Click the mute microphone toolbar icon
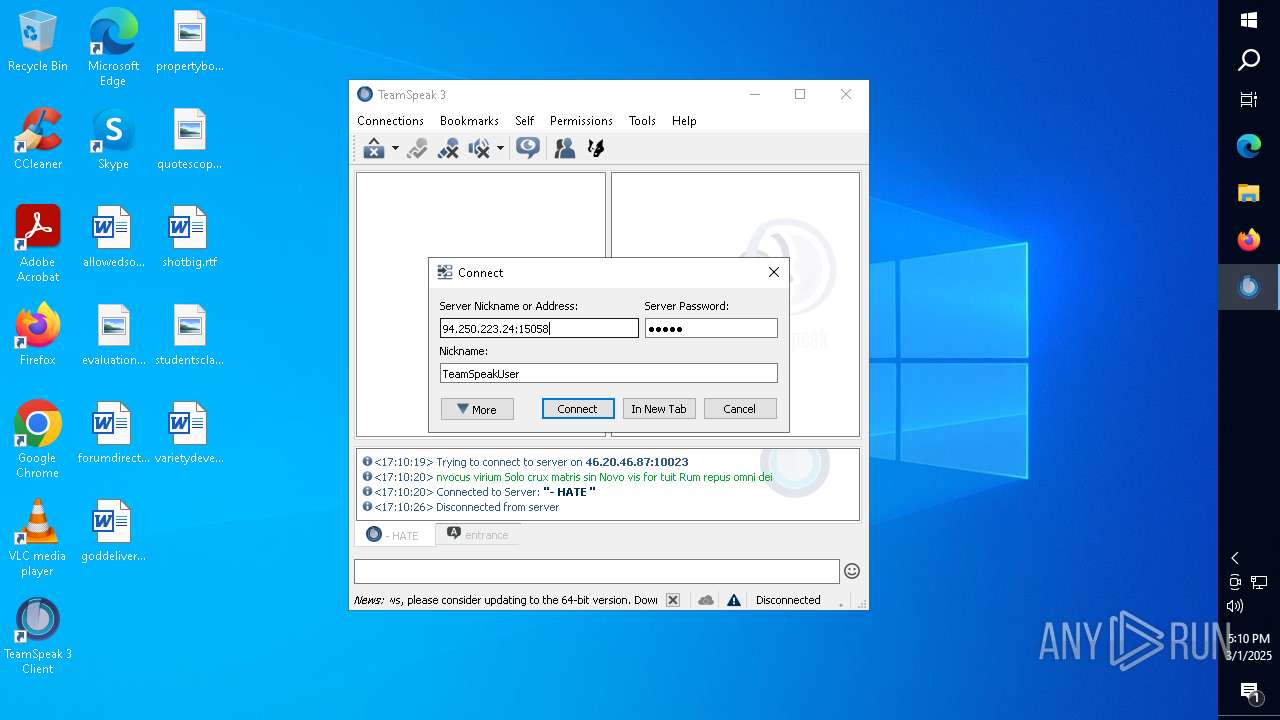 [449, 149]
